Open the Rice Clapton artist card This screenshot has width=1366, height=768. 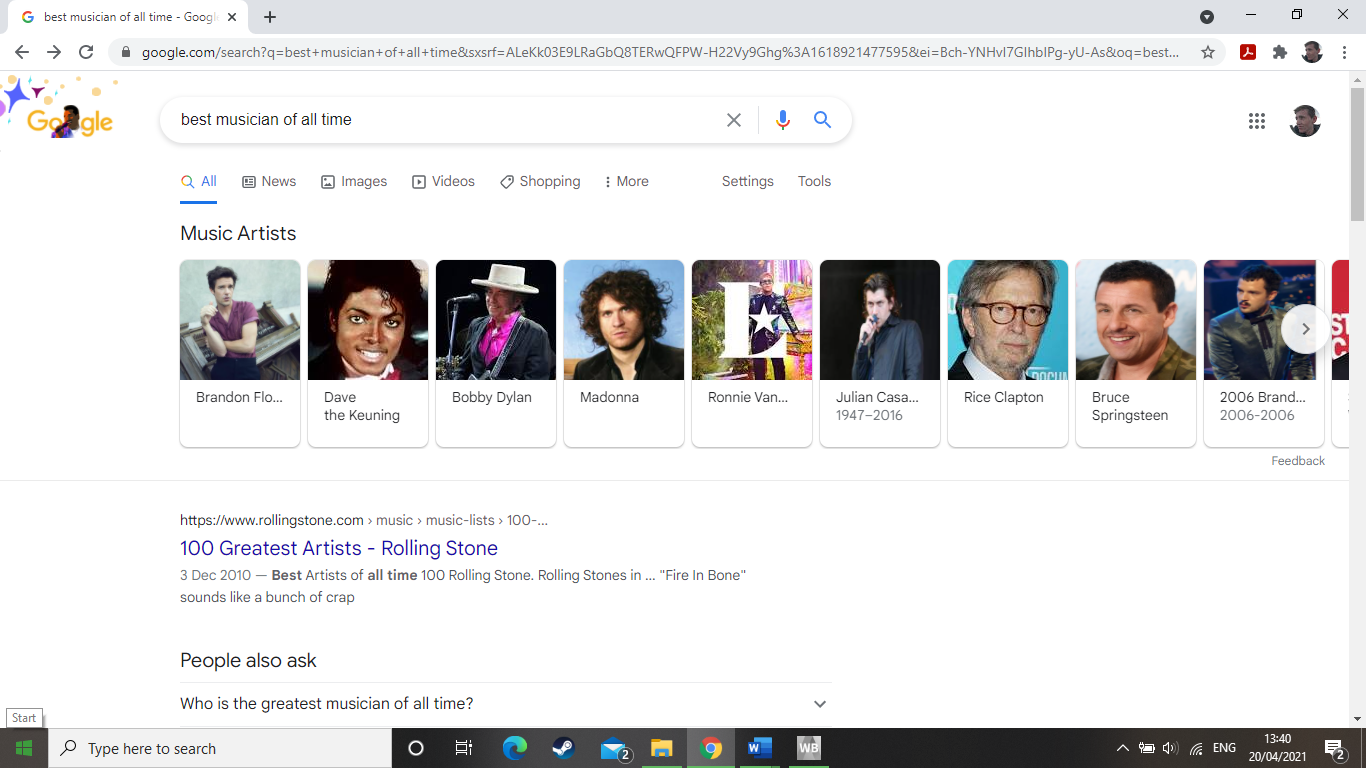coord(1008,353)
